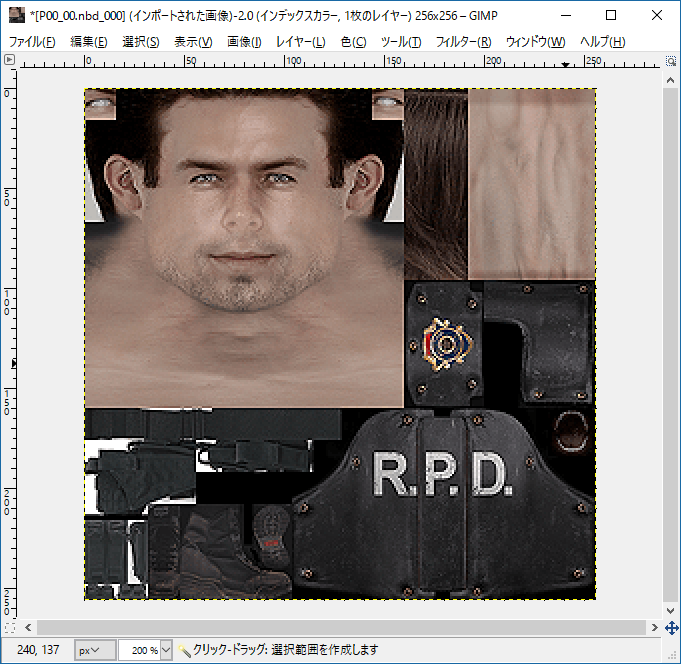Toggle the Quick Mask button
Screen dimensions: 681x664
(x=10, y=628)
